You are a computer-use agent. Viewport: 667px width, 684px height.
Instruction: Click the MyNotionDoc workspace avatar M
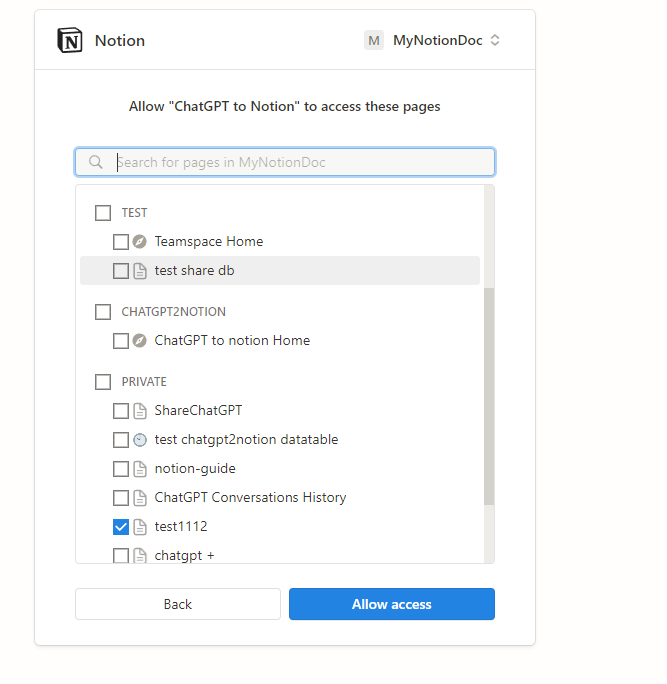tap(374, 40)
